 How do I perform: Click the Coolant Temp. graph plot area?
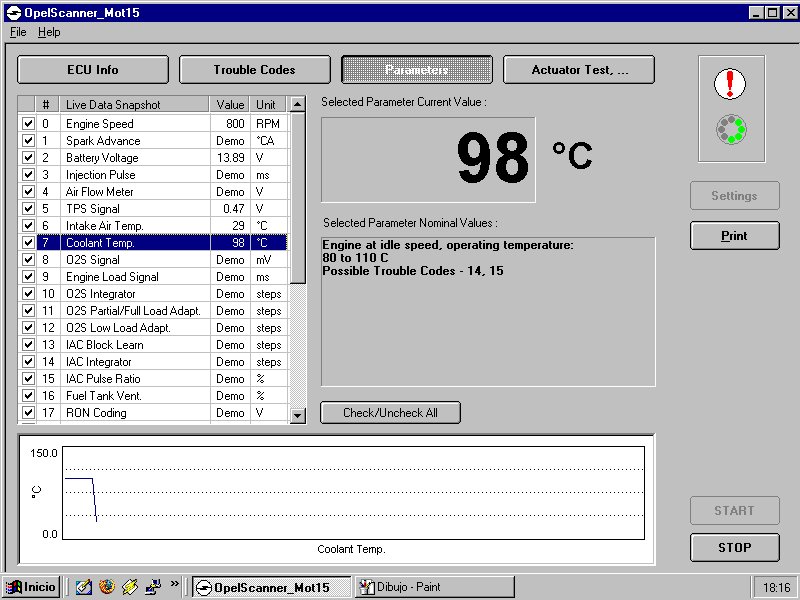pos(354,493)
